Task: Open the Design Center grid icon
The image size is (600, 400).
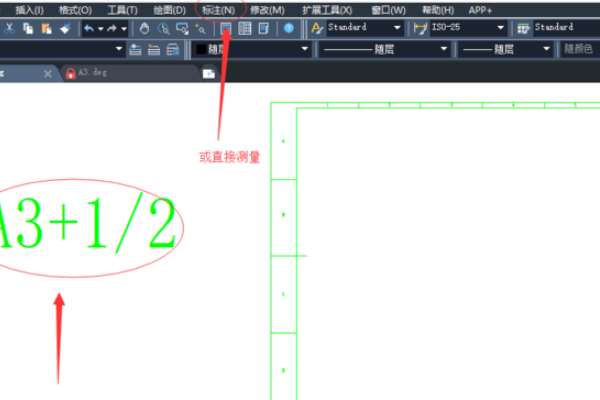Action: point(245,28)
